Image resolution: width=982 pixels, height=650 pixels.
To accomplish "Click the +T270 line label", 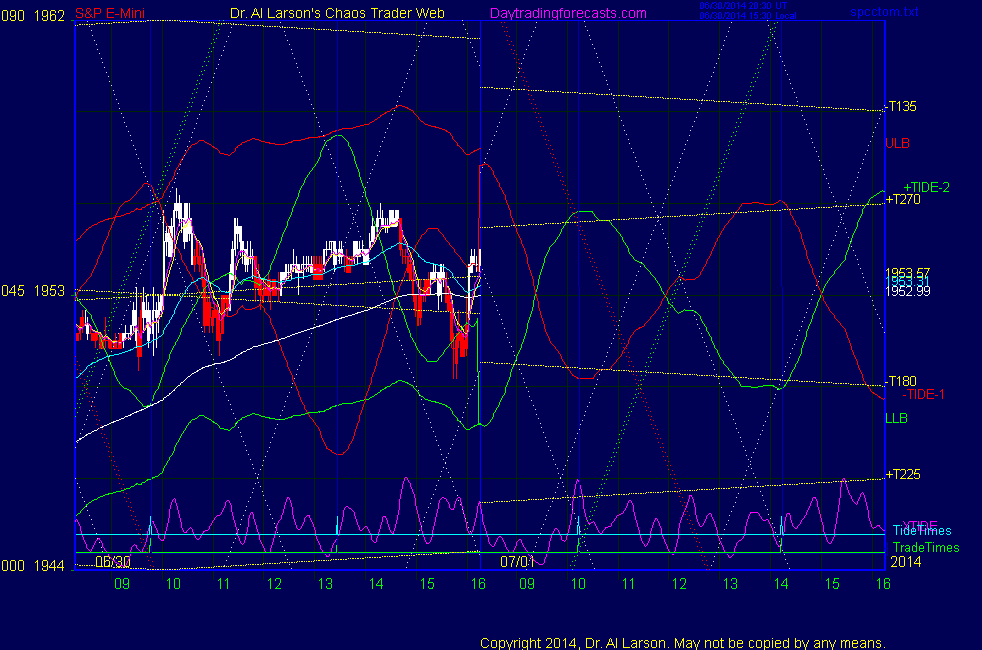I will pos(902,200).
